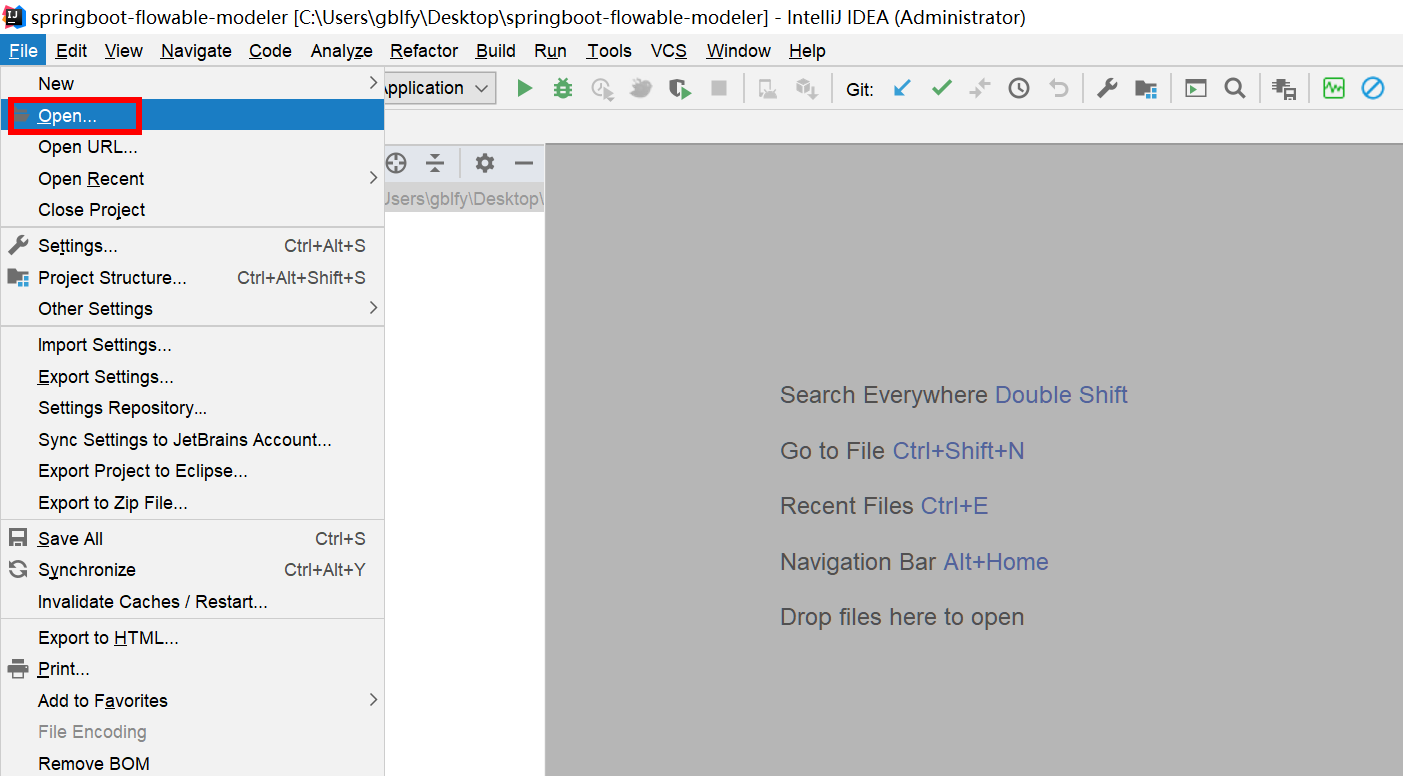Select Open URL... menu entry
Screen dimensions: 1403x776
[x=192, y=147]
